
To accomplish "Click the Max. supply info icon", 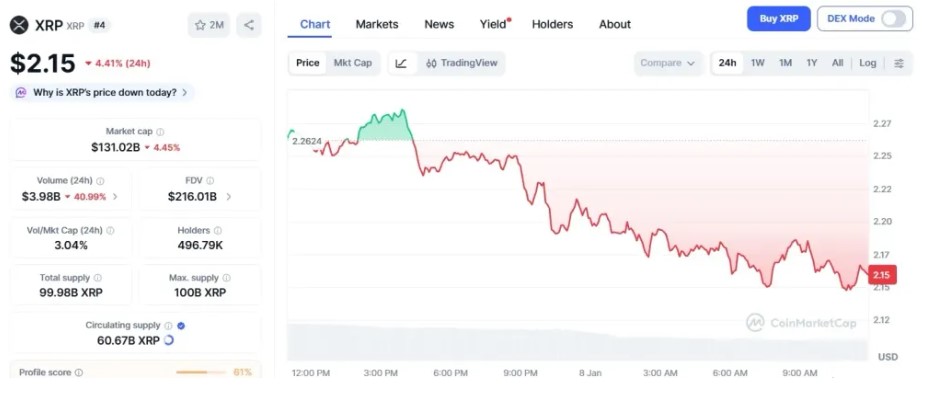I will pyautogui.click(x=227, y=278).
